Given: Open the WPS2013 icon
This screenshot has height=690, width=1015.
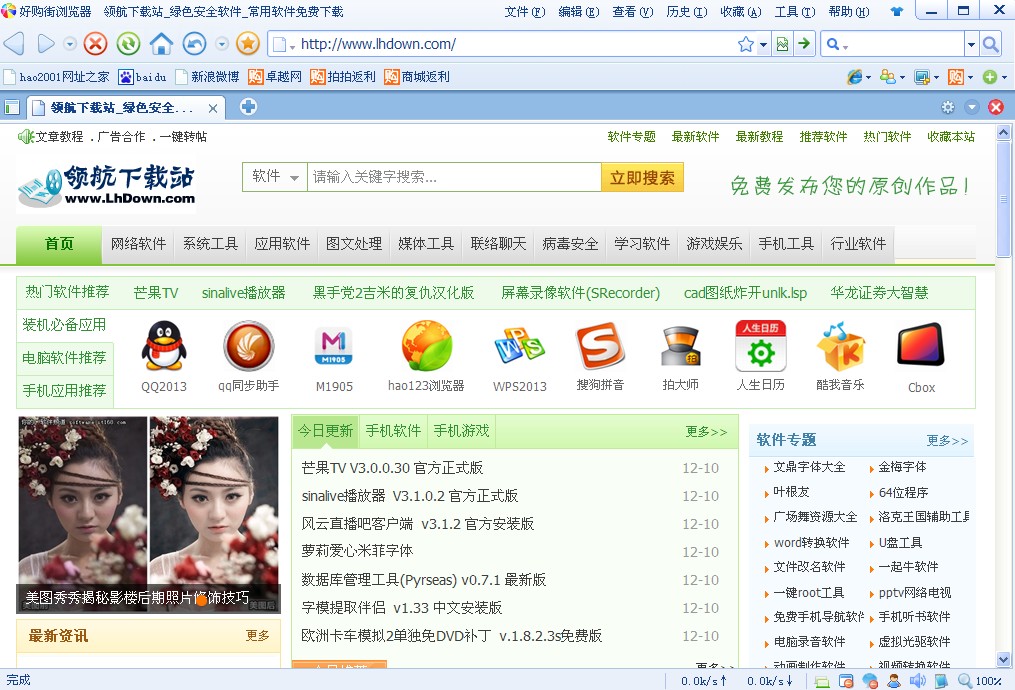Looking at the screenshot, I should [519, 346].
